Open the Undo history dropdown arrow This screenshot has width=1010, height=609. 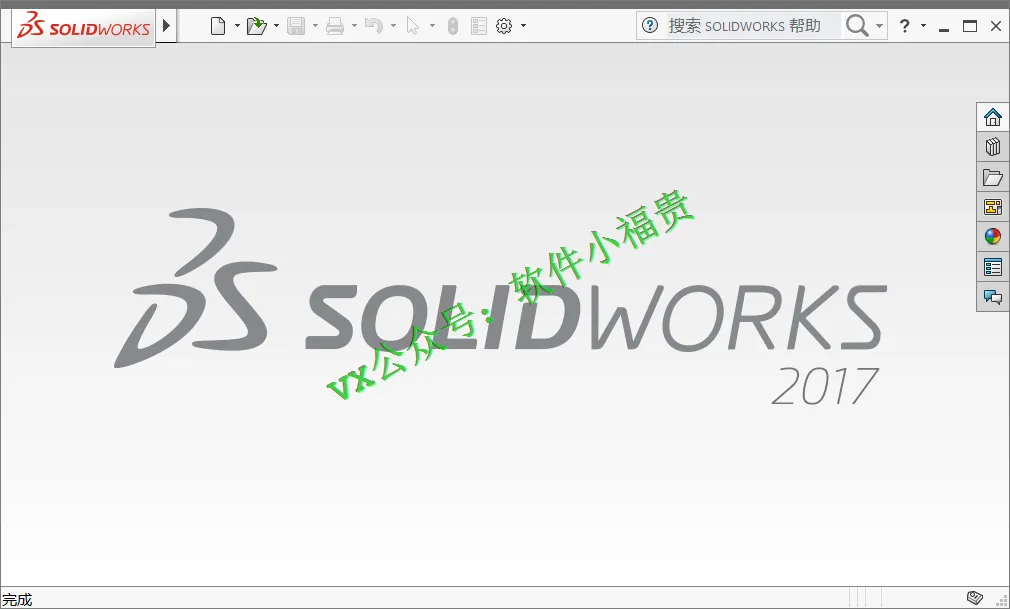(394, 26)
